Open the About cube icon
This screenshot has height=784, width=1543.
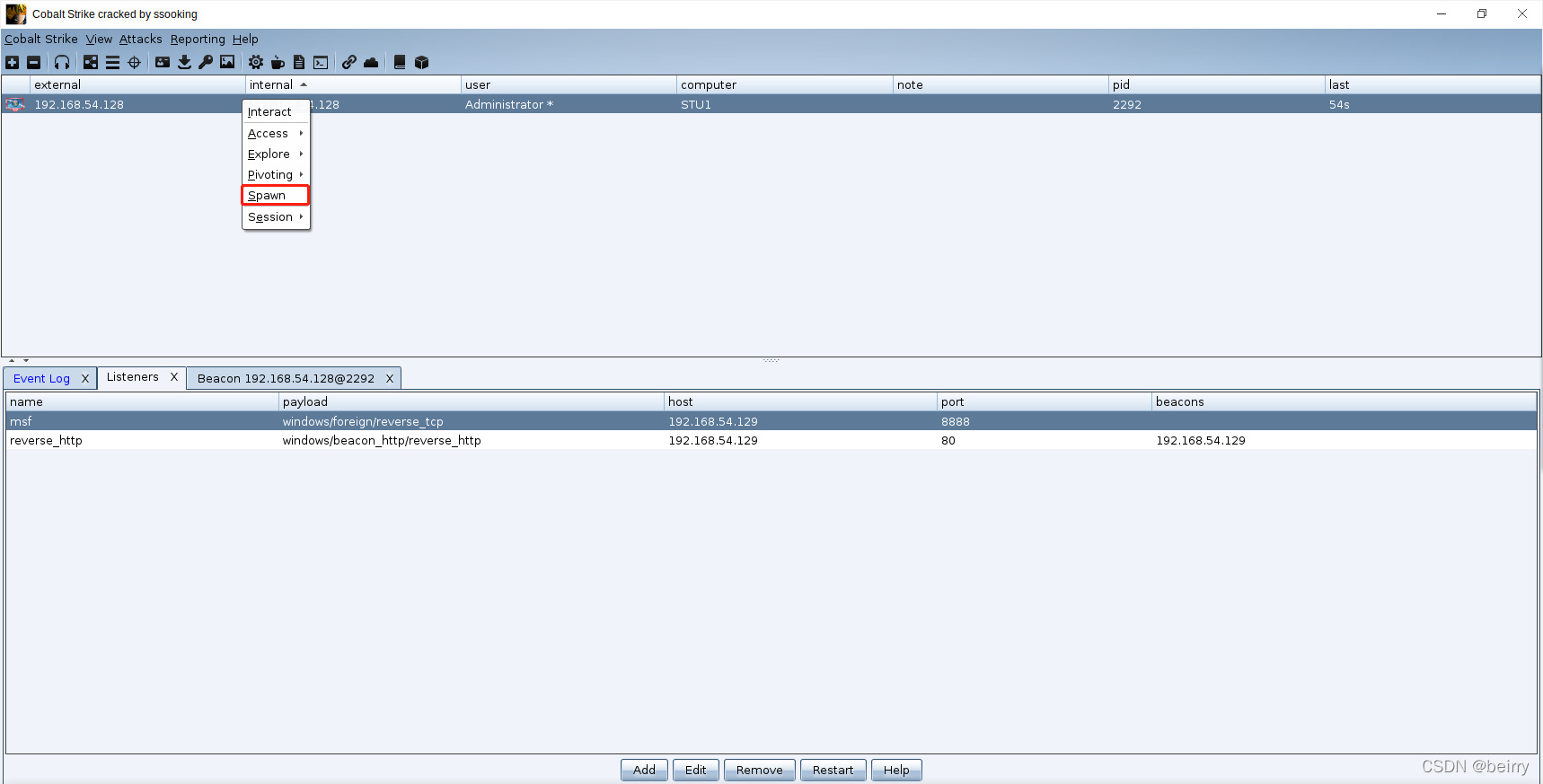[421, 62]
